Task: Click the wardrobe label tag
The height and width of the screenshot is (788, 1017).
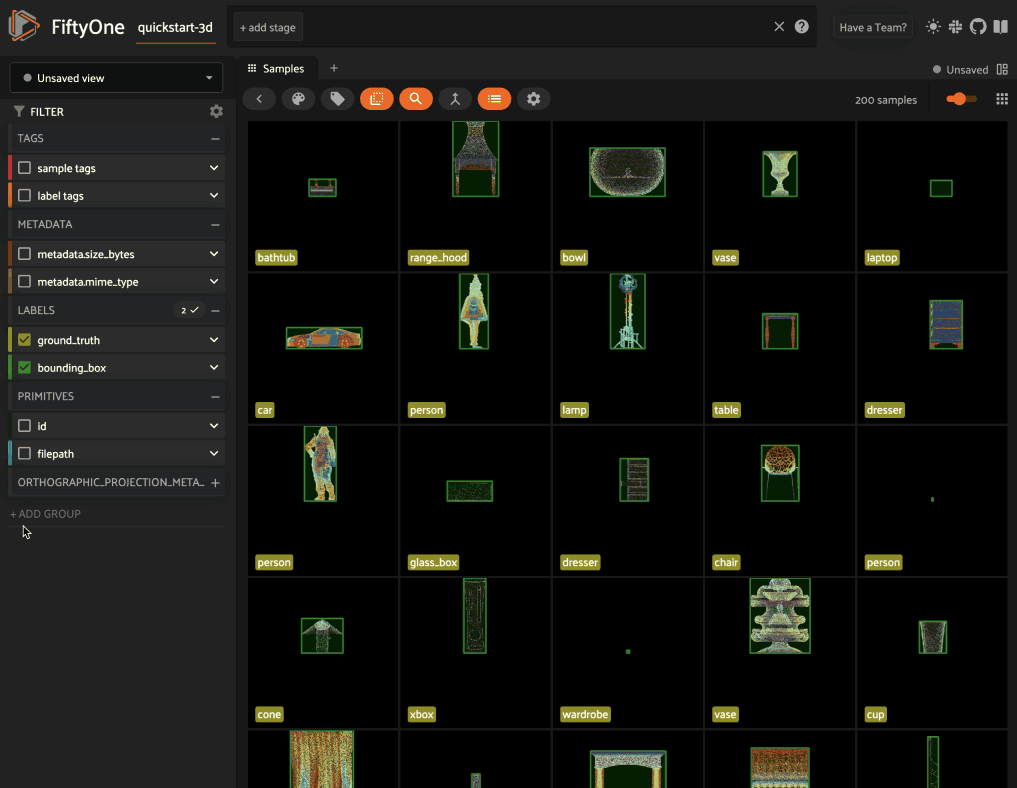Action: pyautogui.click(x=585, y=715)
